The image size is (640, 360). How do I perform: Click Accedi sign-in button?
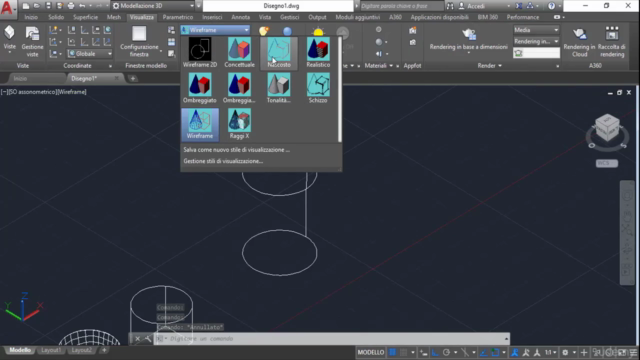point(476,6)
